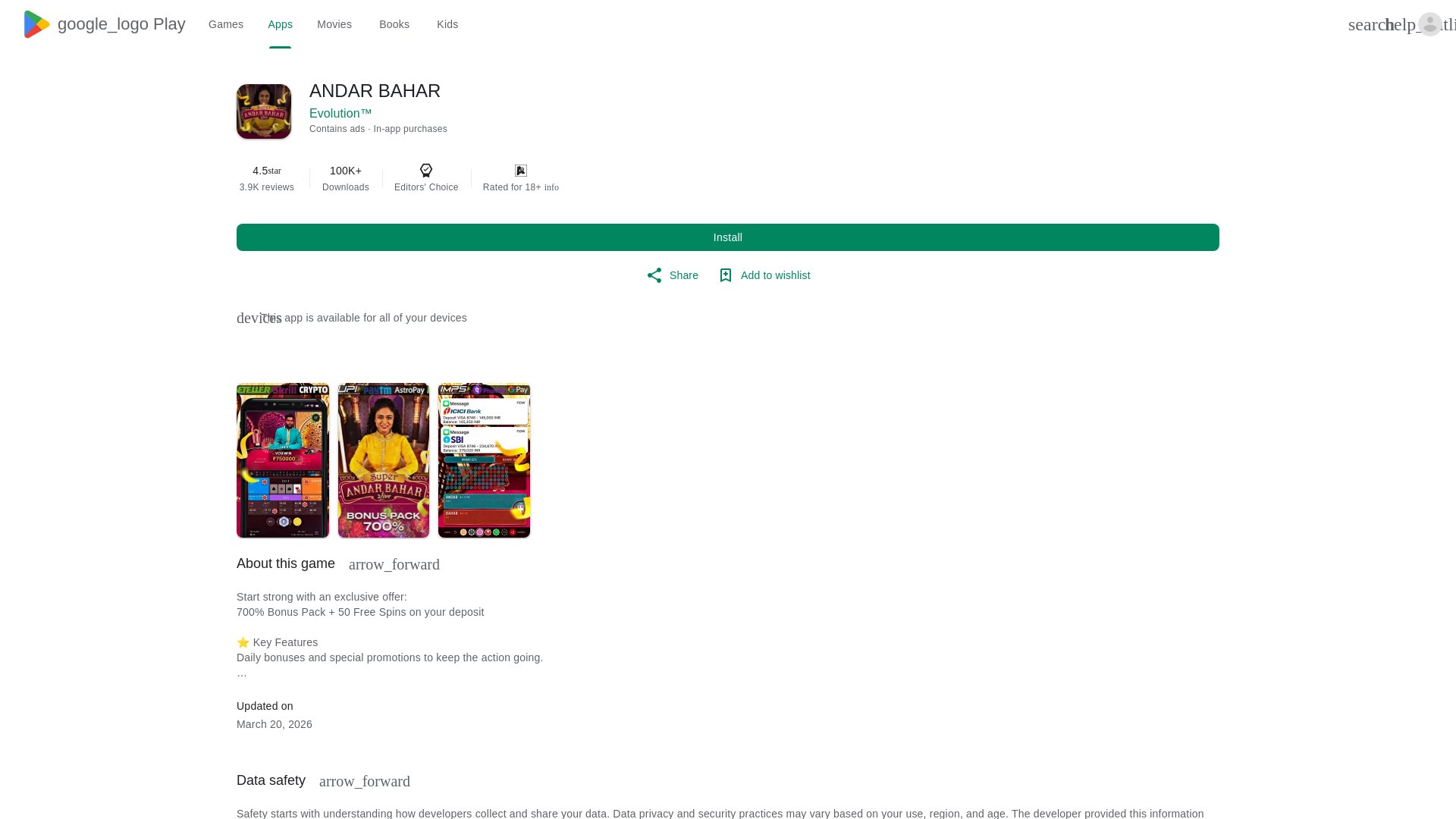Click the search icon in header
This screenshot has width=1456, height=819.
click(1368, 24)
